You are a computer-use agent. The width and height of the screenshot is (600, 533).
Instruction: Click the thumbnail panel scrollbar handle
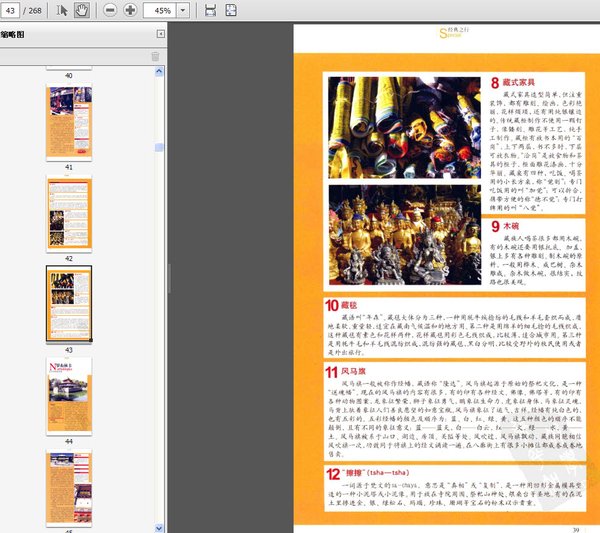[159, 148]
